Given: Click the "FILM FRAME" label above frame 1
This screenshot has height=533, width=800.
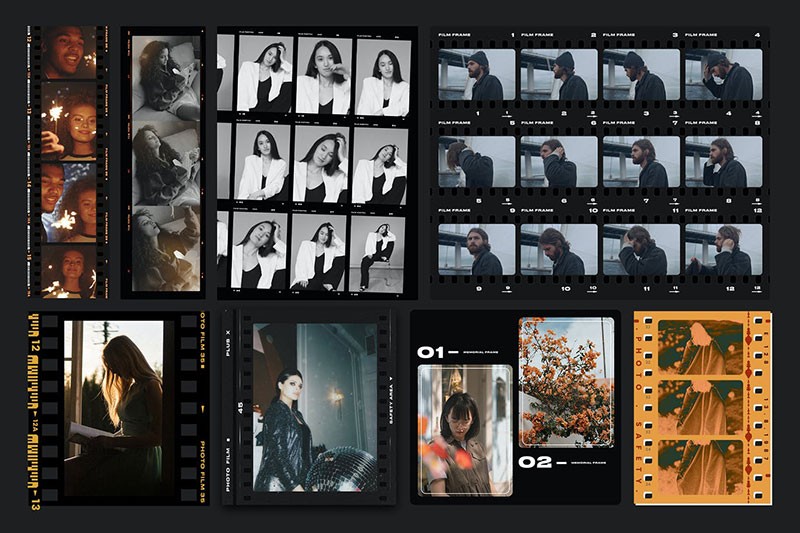Looking at the screenshot, I should (454, 35).
